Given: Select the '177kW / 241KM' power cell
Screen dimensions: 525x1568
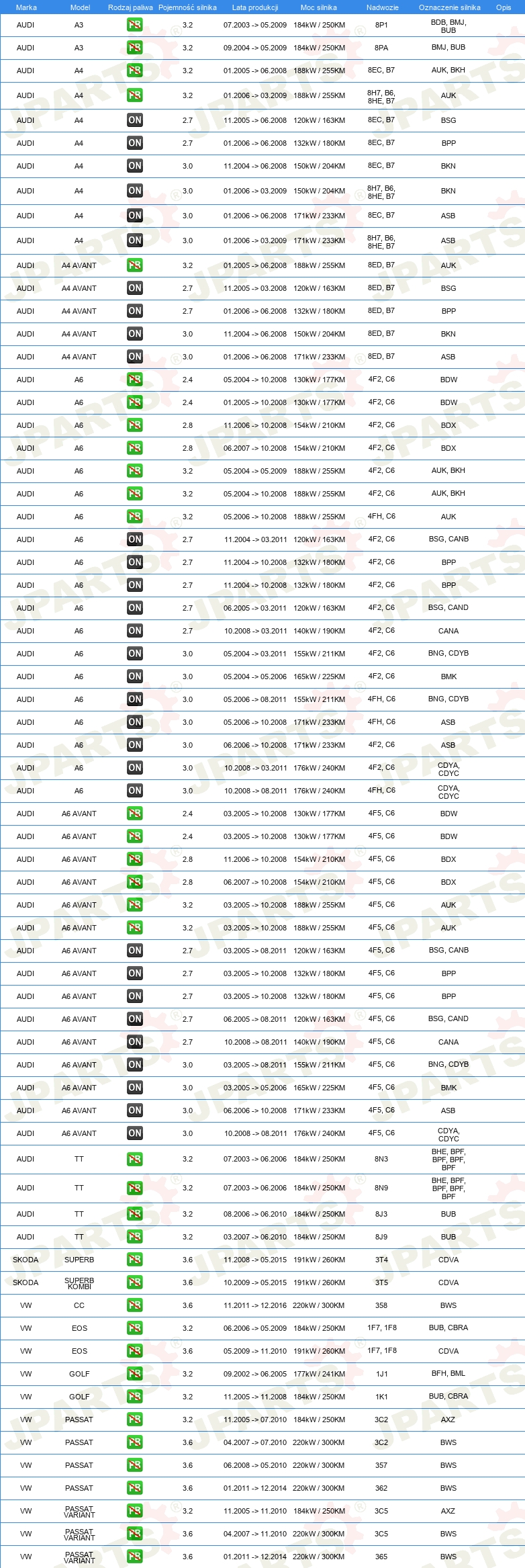Looking at the screenshot, I should point(319,1374).
